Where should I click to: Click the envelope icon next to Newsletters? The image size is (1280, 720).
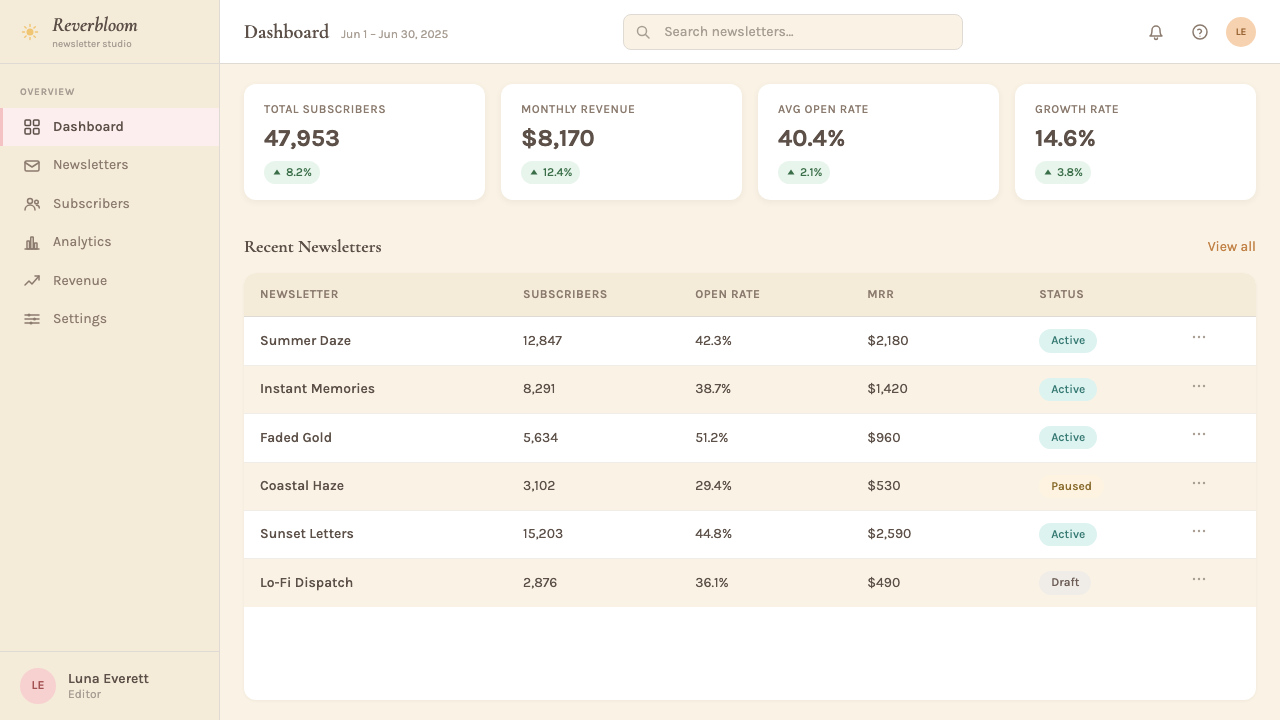pos(32,165)
